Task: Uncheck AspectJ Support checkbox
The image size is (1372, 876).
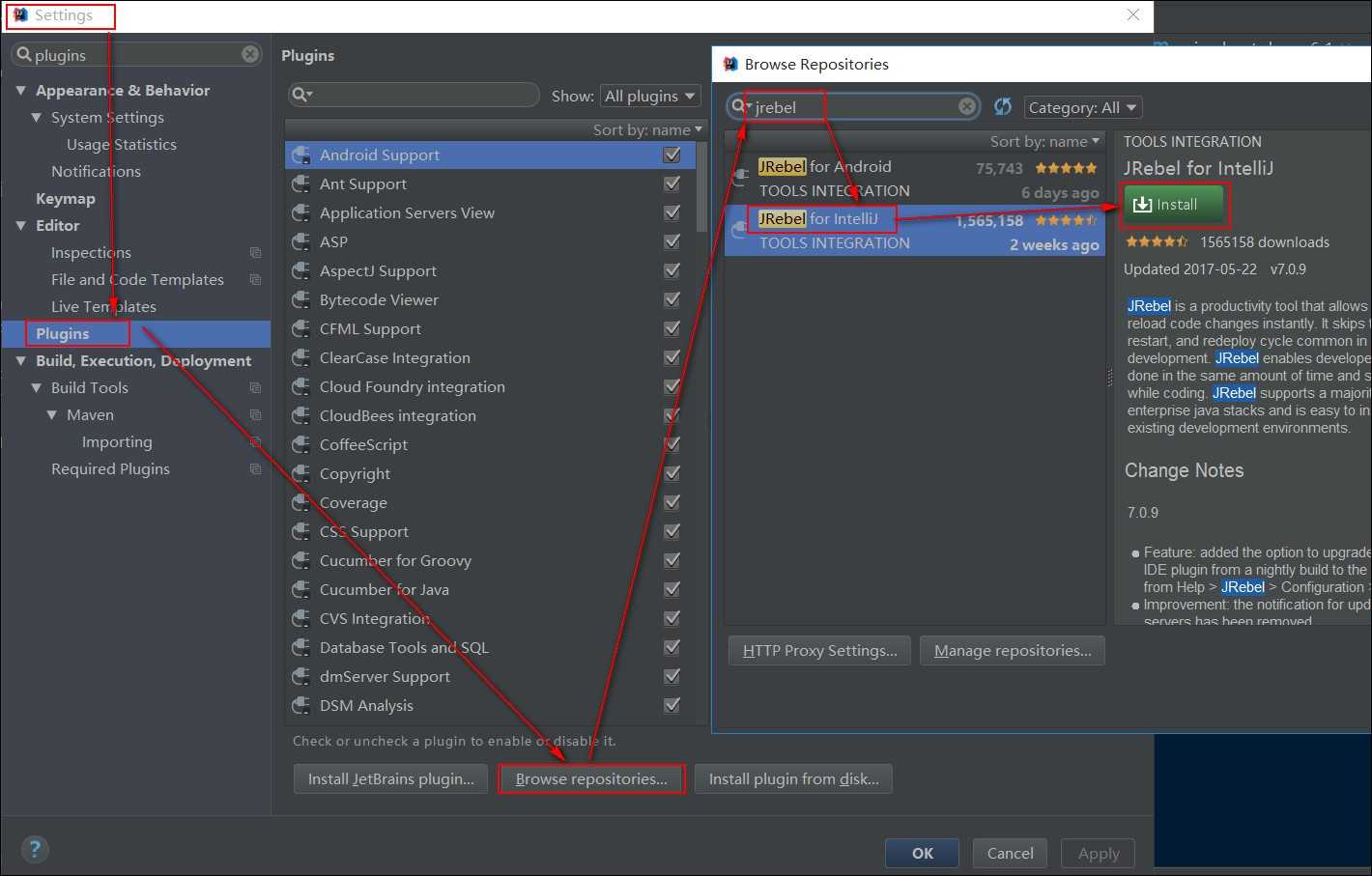Action: 672,270
